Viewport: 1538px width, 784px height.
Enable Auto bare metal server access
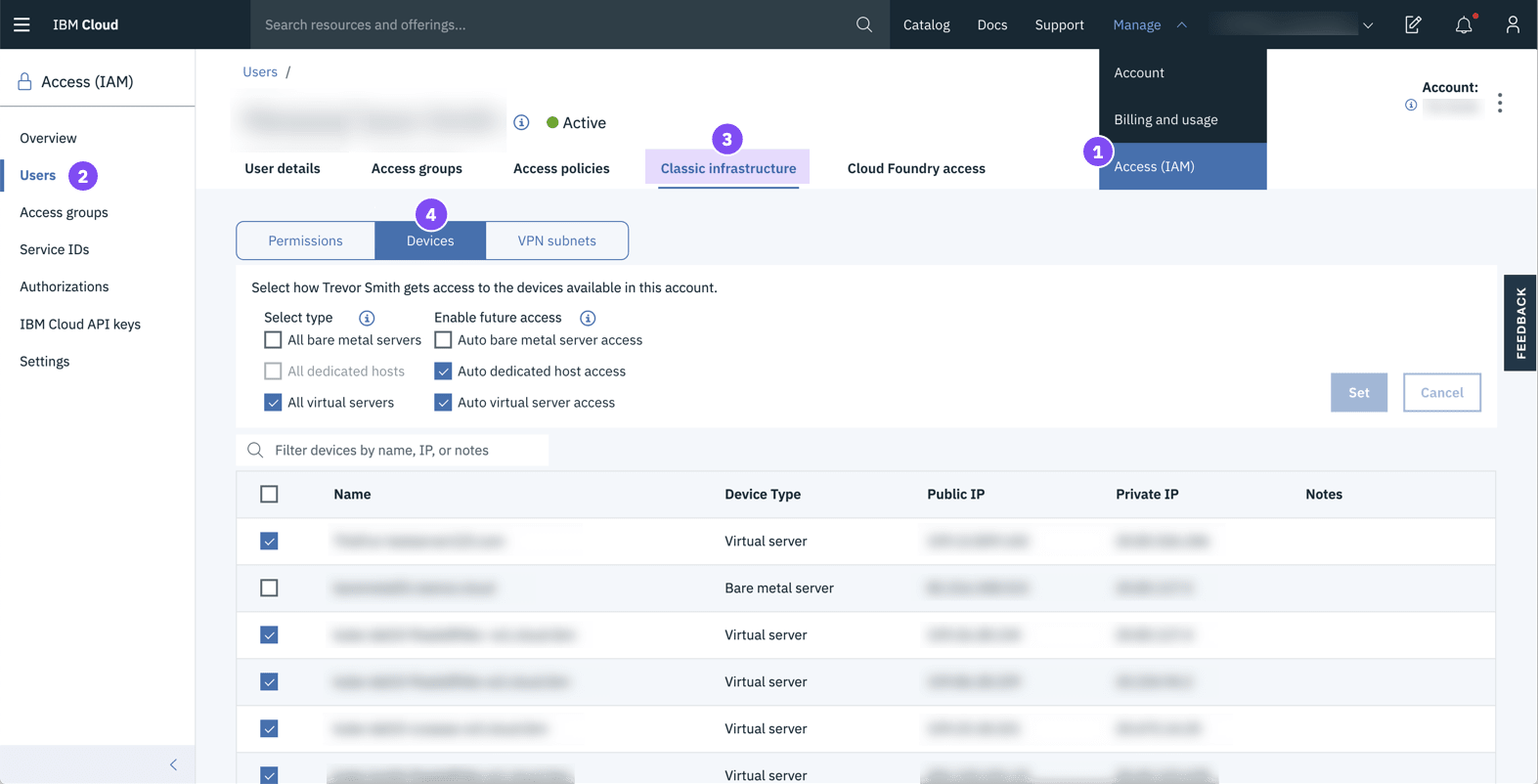[x=443, y=340]
